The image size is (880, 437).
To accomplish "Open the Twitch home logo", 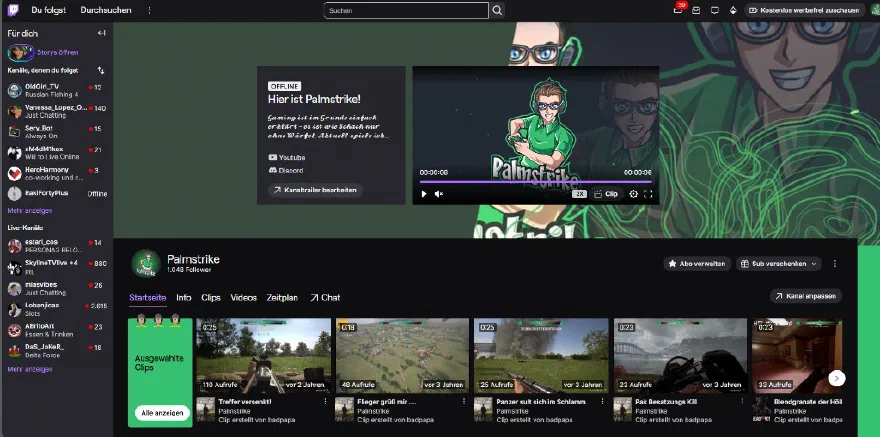I will coord(13,10).
